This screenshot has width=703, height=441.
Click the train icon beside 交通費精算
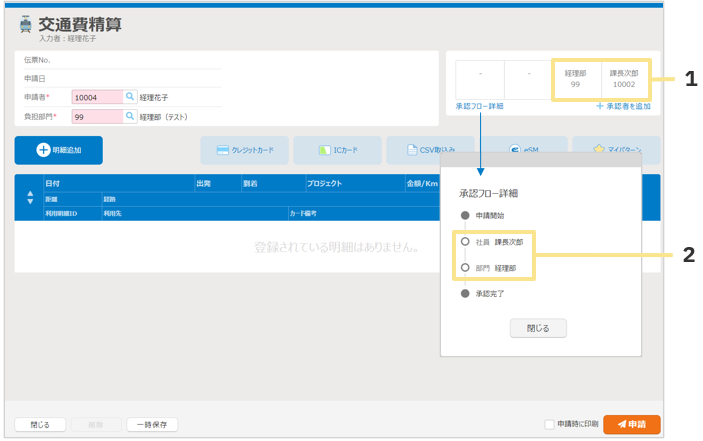25,25
